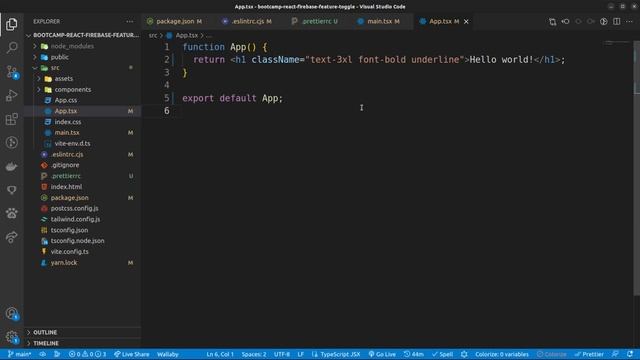Split the editor right
Image resolution: width=640 pixels, height=360 pixels.
(617, 22)
